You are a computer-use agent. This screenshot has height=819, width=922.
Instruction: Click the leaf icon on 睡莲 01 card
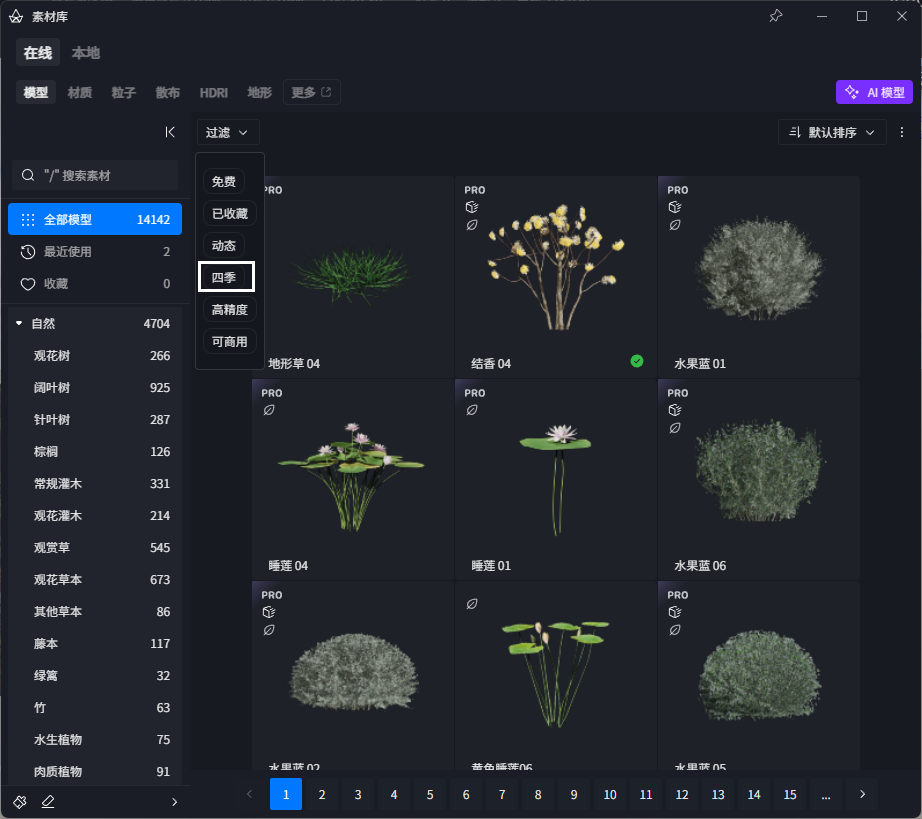(472, 410)
